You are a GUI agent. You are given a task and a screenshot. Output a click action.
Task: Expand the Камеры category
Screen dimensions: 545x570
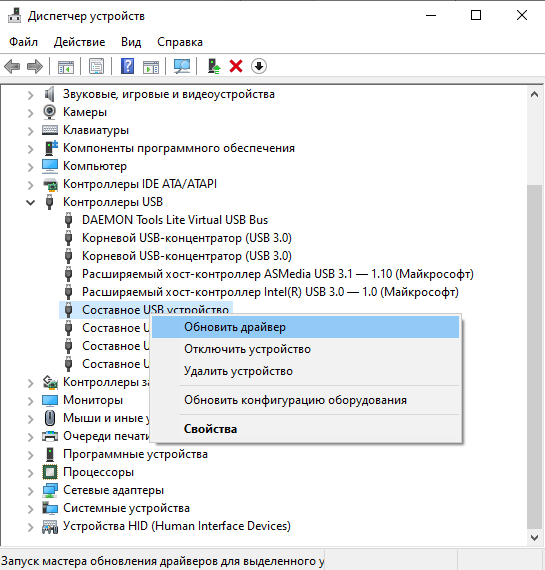point(31,113)
